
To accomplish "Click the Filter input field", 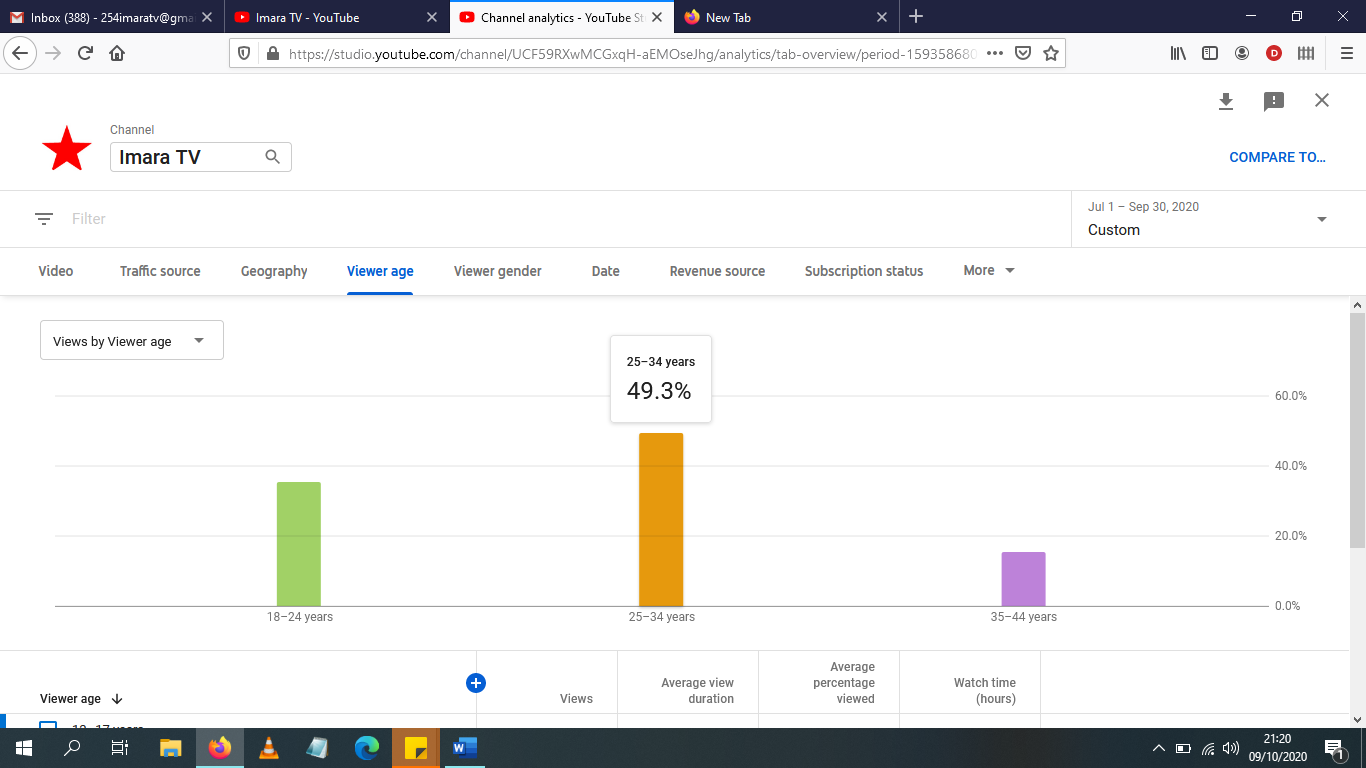I will coord(560,219).
